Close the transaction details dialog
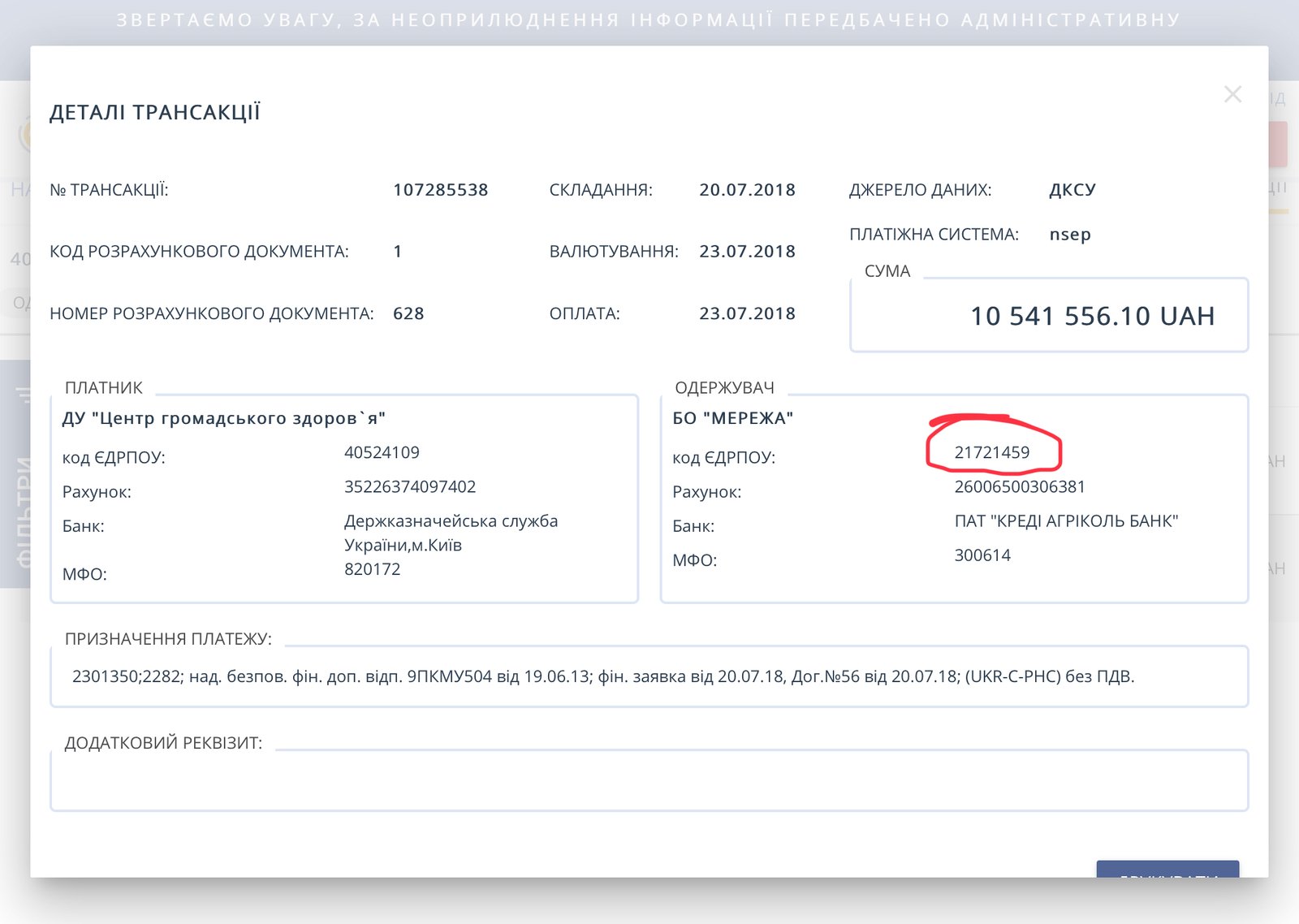This screenshot has width=1299, height=924. pos(1232,94)
